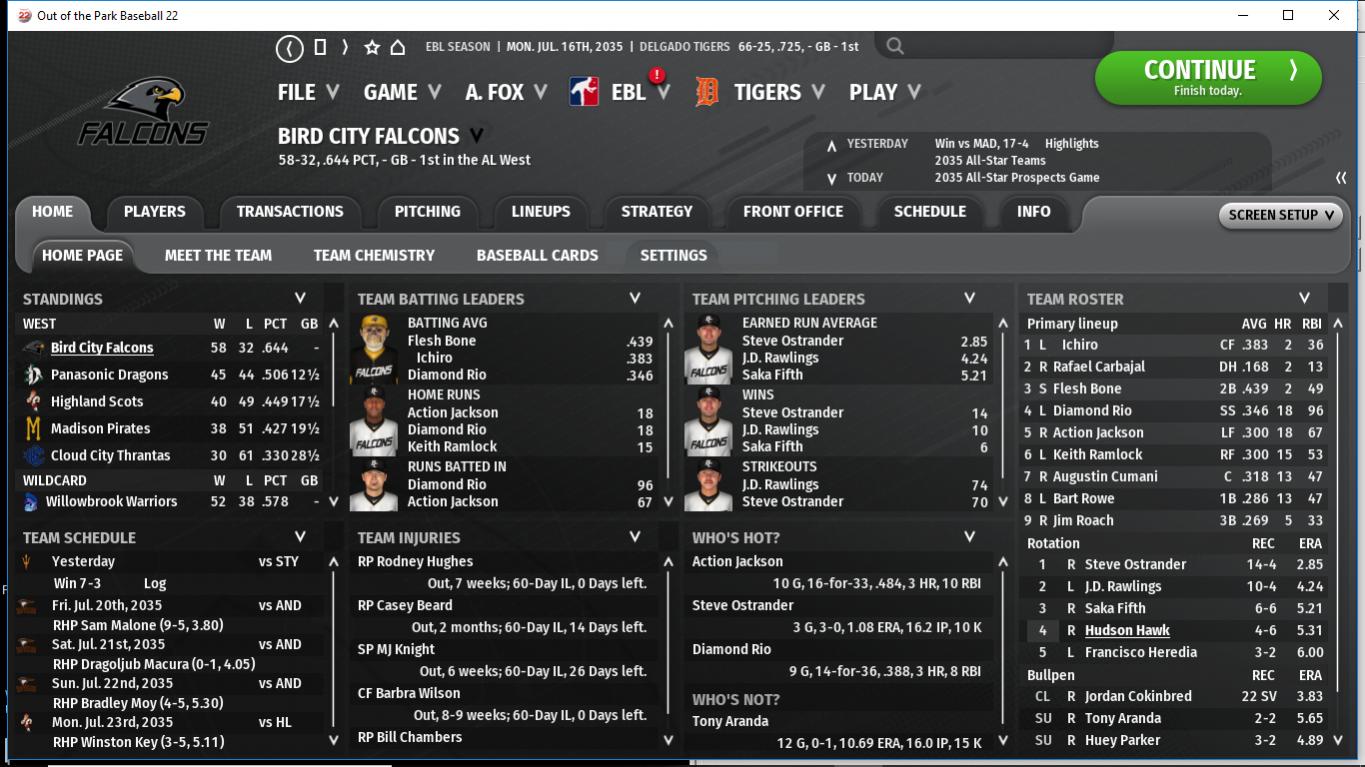1365x767 pixels.
Task: Click the star bookmark icon in top bar
Action: click(372, 47)
